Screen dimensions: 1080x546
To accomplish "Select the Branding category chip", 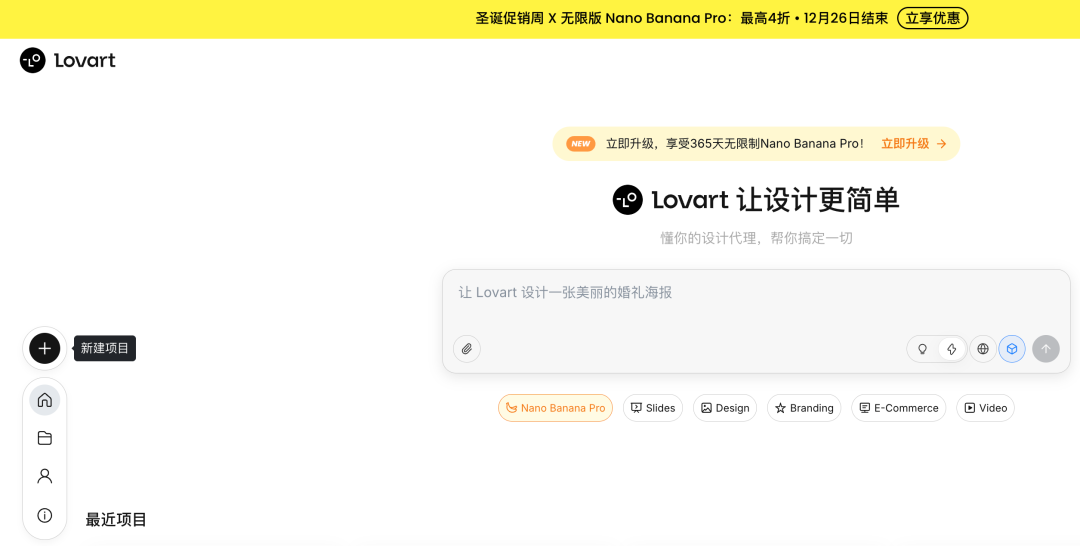I will 804,408.
